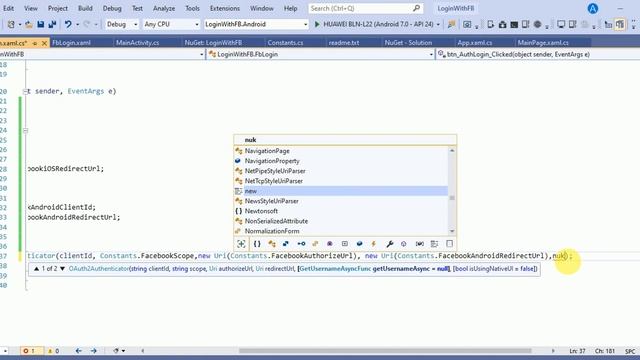Toggle the properties filter wrench icon
Image resolution: width=640 pixels, height=360 pixels.
pyautogui.click(x=389, y=244)
